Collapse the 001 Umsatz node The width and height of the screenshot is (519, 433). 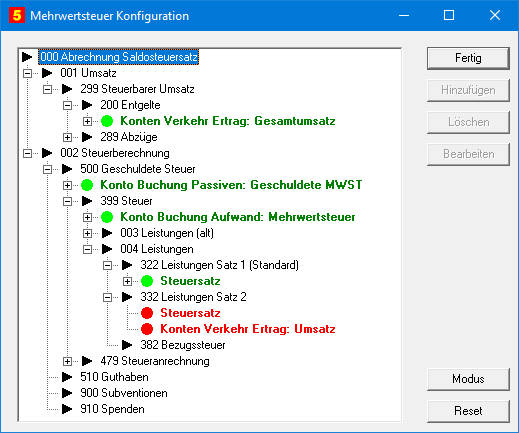27,73
